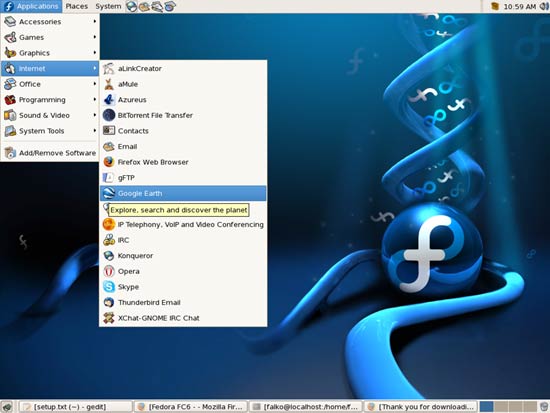Open Thunderbird Email
The image size is (550, 413).
tap(183, 302)
